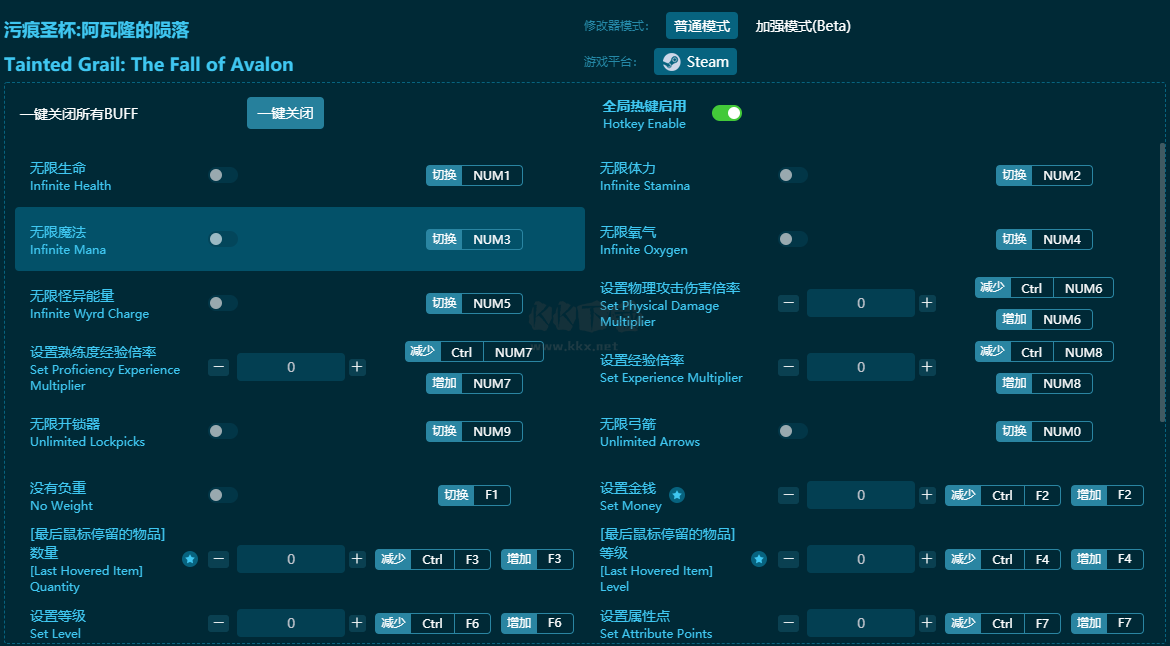Click NUM3 hotkey for Infinite Mana
Image resolution: width=1170 pixels, height=646 pixels.
[x=475, y=239]
